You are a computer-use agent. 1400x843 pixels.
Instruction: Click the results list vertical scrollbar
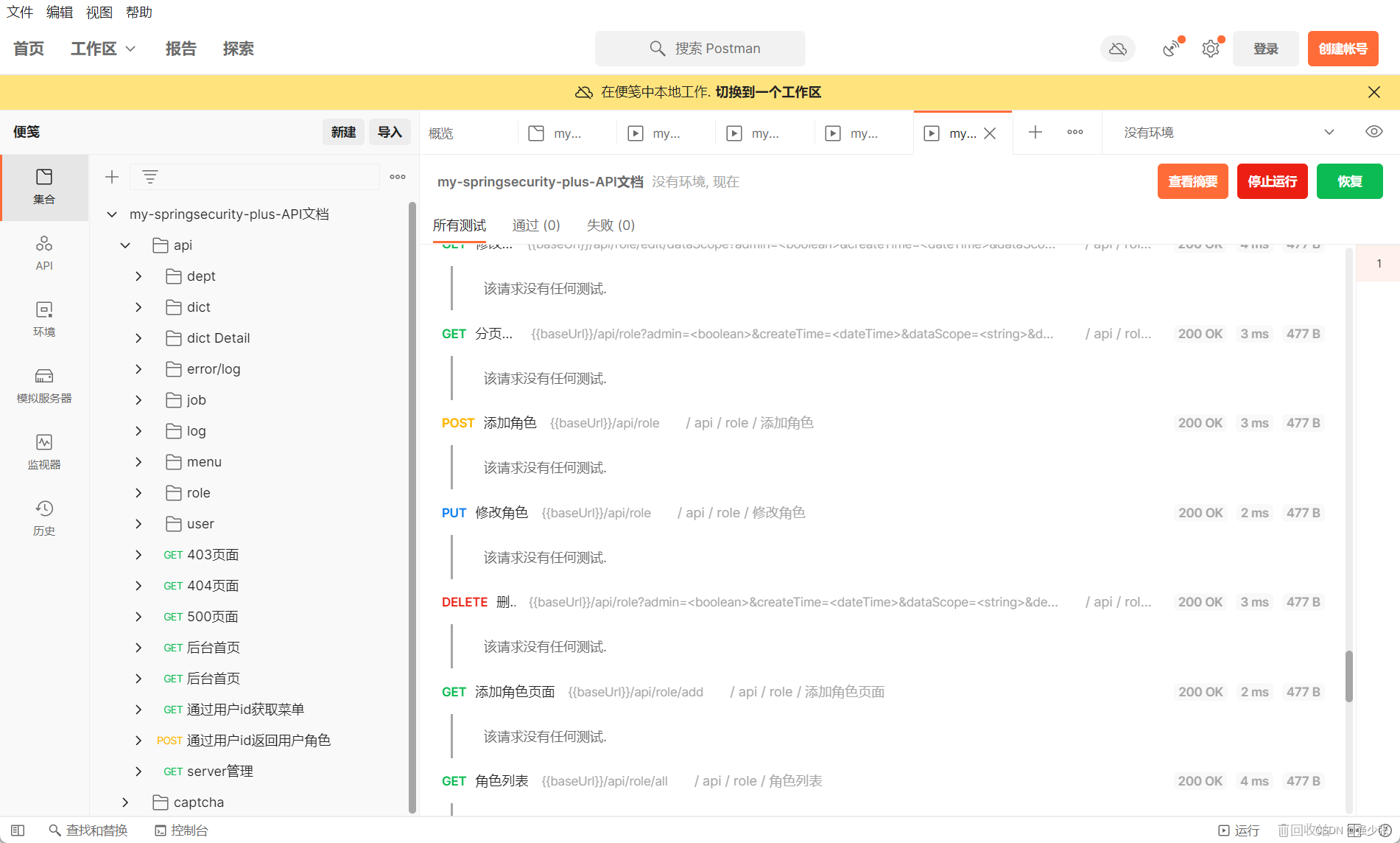(1349, 676)
